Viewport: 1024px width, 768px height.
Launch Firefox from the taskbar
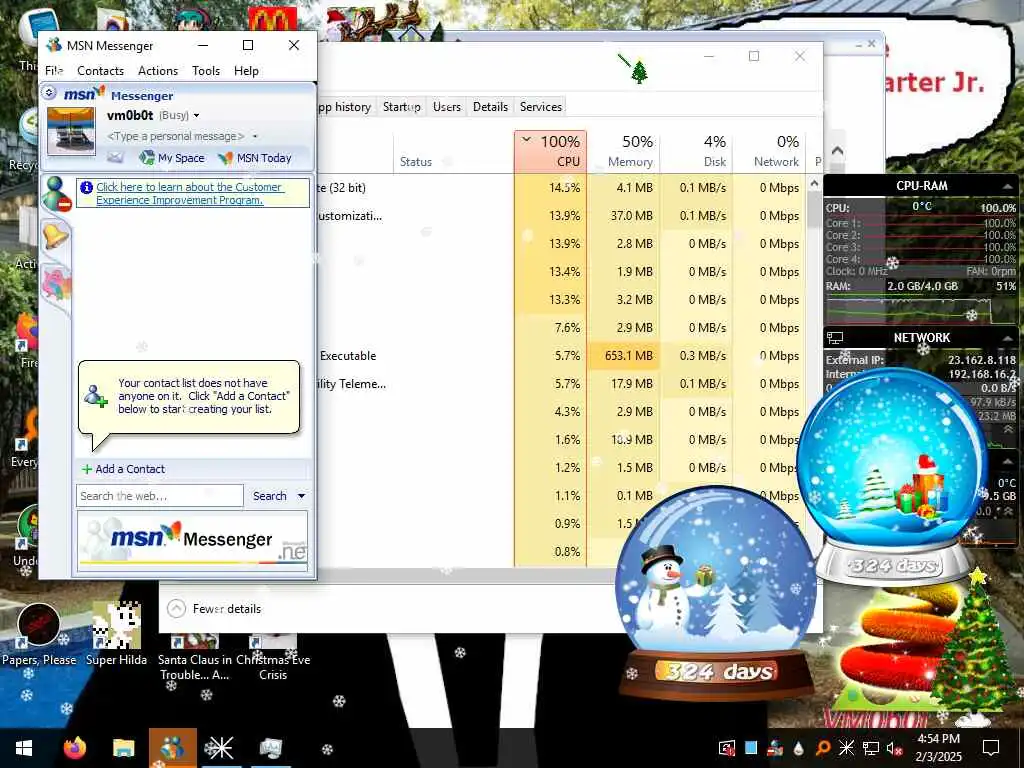click(75, 748)
